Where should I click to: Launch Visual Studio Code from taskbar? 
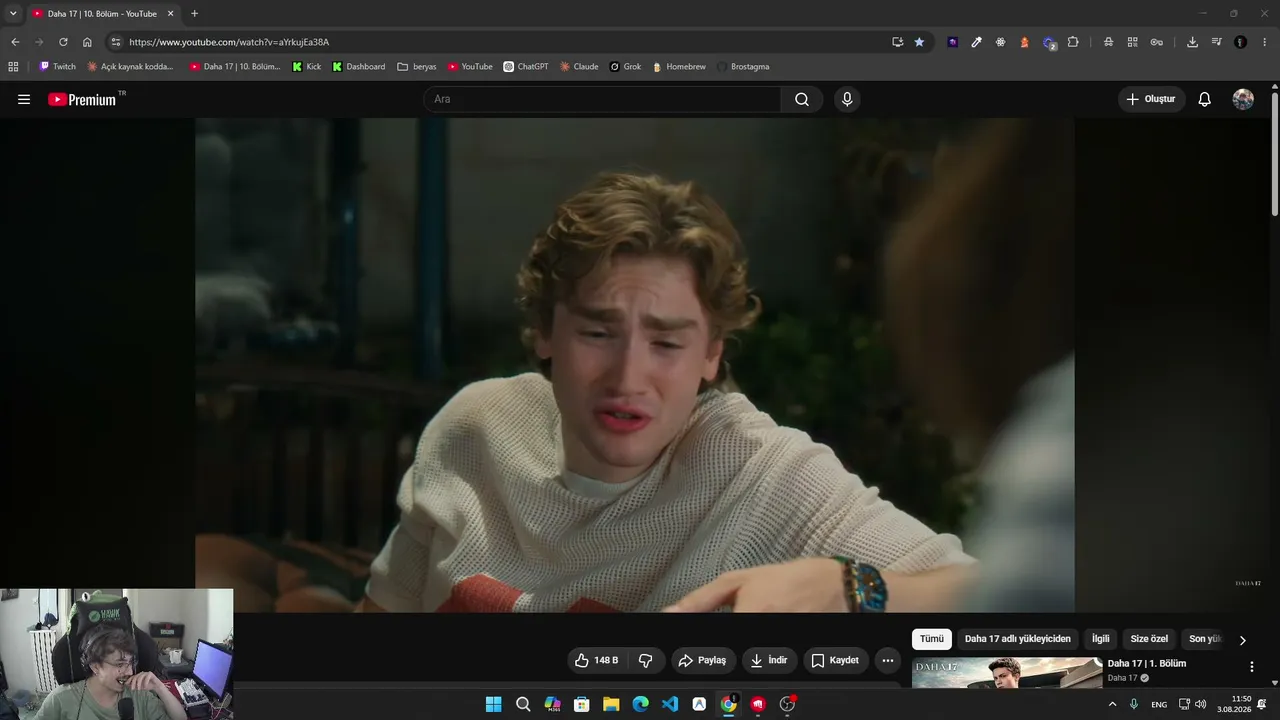[670, 704]
